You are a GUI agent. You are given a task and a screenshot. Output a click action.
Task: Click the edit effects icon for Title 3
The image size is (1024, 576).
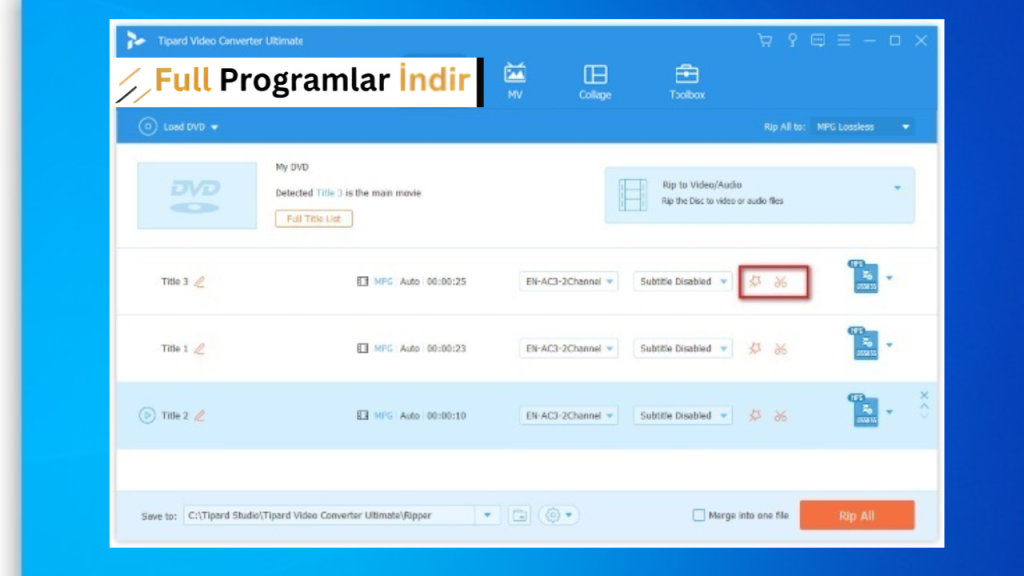click(x=755, y=281)
